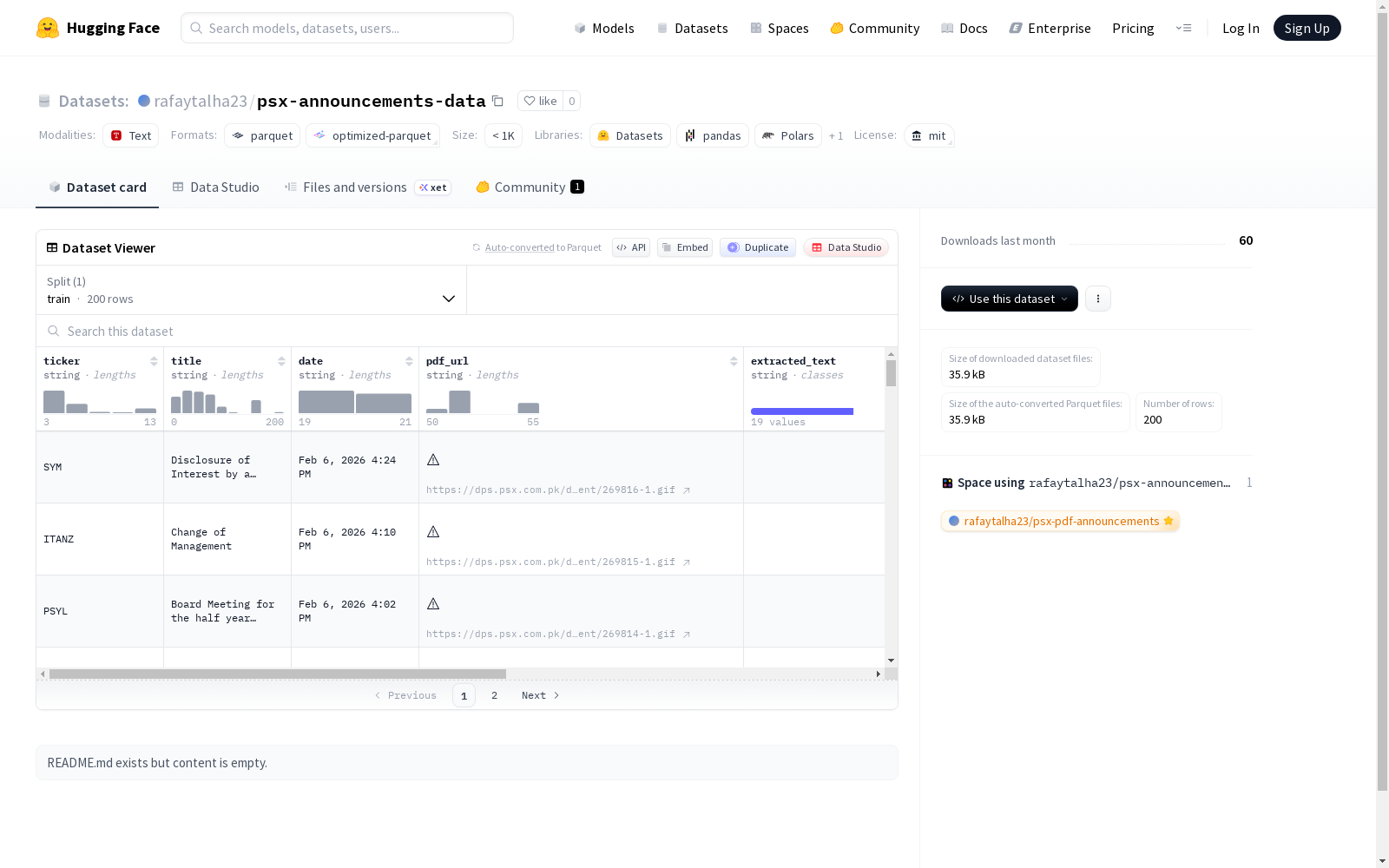Click the <1K size tag
Viewport: 1389px width, 868px height.
coord(504,135)
